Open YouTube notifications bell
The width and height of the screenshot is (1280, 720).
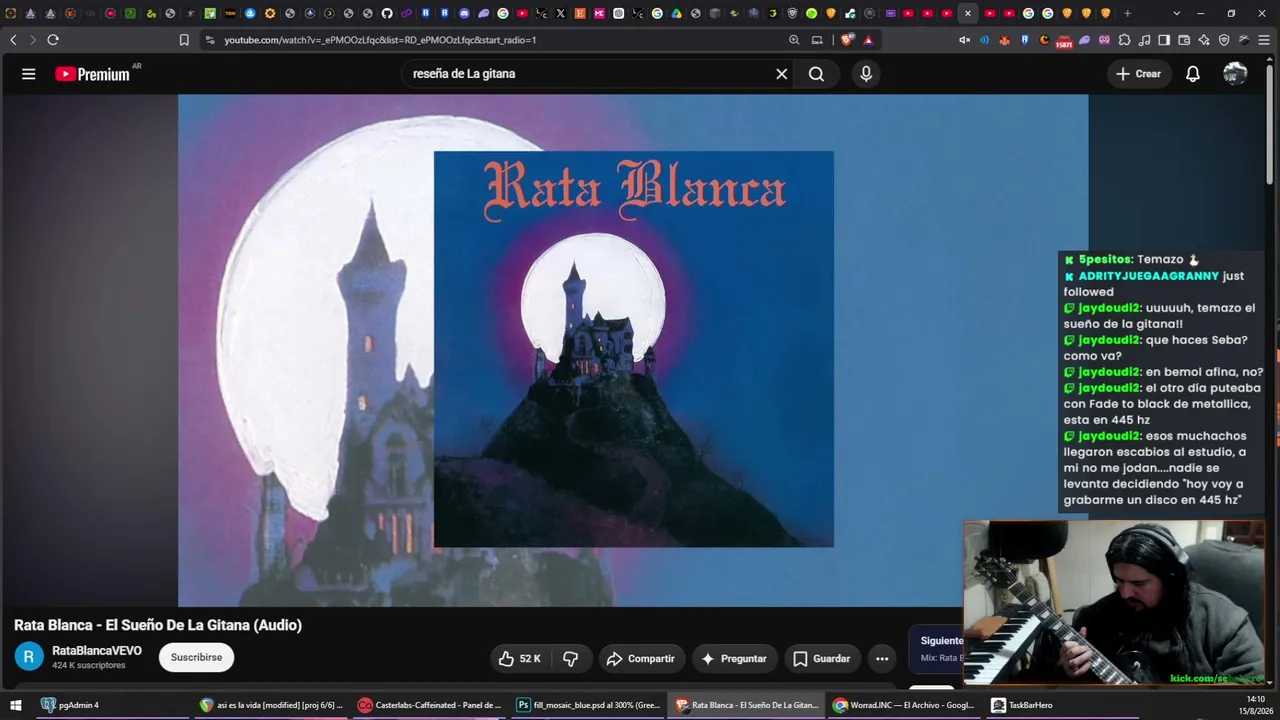click(1193, 74)
